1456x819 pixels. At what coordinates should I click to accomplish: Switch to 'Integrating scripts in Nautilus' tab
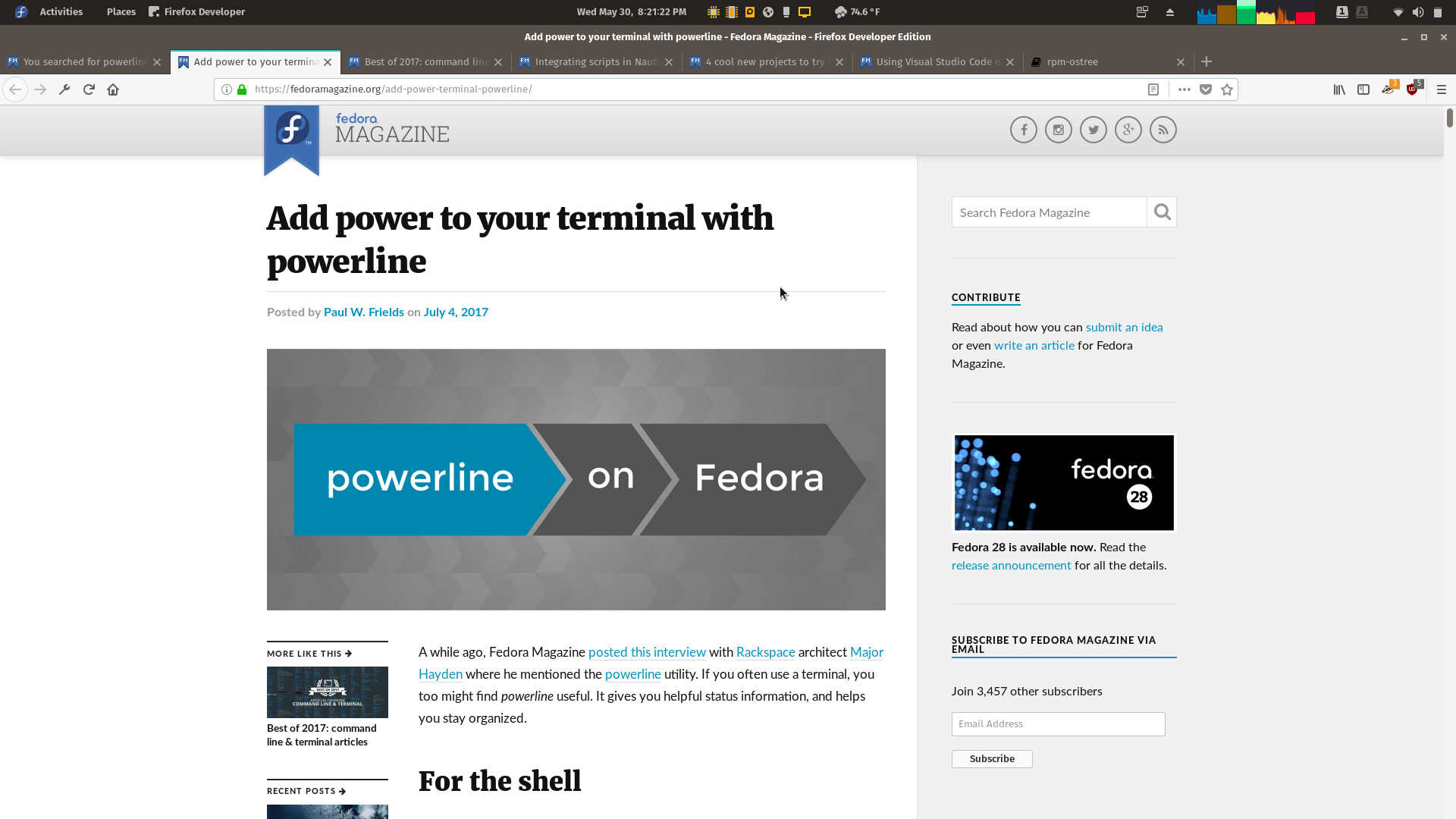click(596, 61)
